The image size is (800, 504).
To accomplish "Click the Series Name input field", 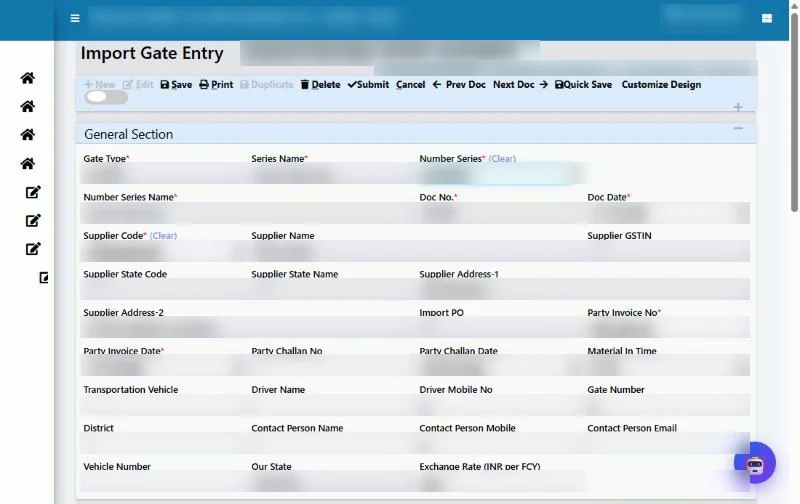I will [332, 174].
